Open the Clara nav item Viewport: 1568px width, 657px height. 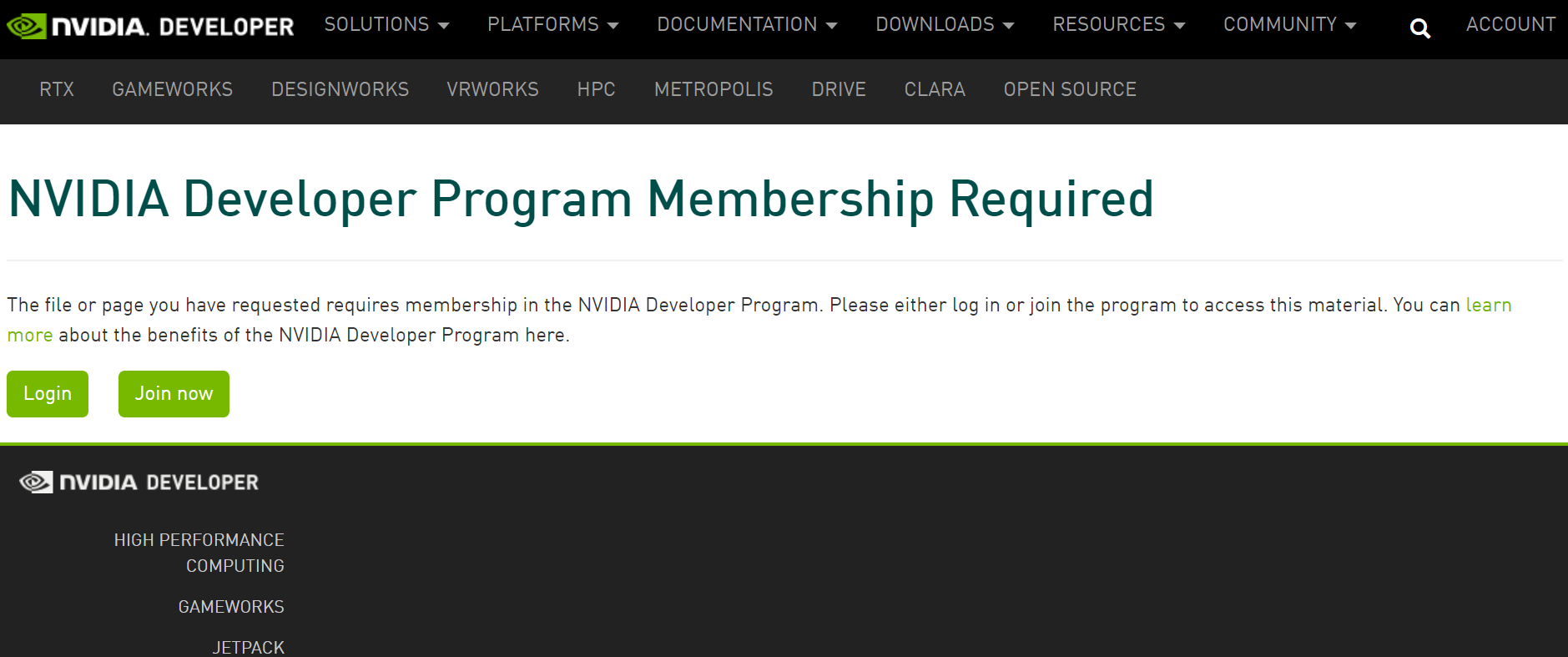(935, 89)
